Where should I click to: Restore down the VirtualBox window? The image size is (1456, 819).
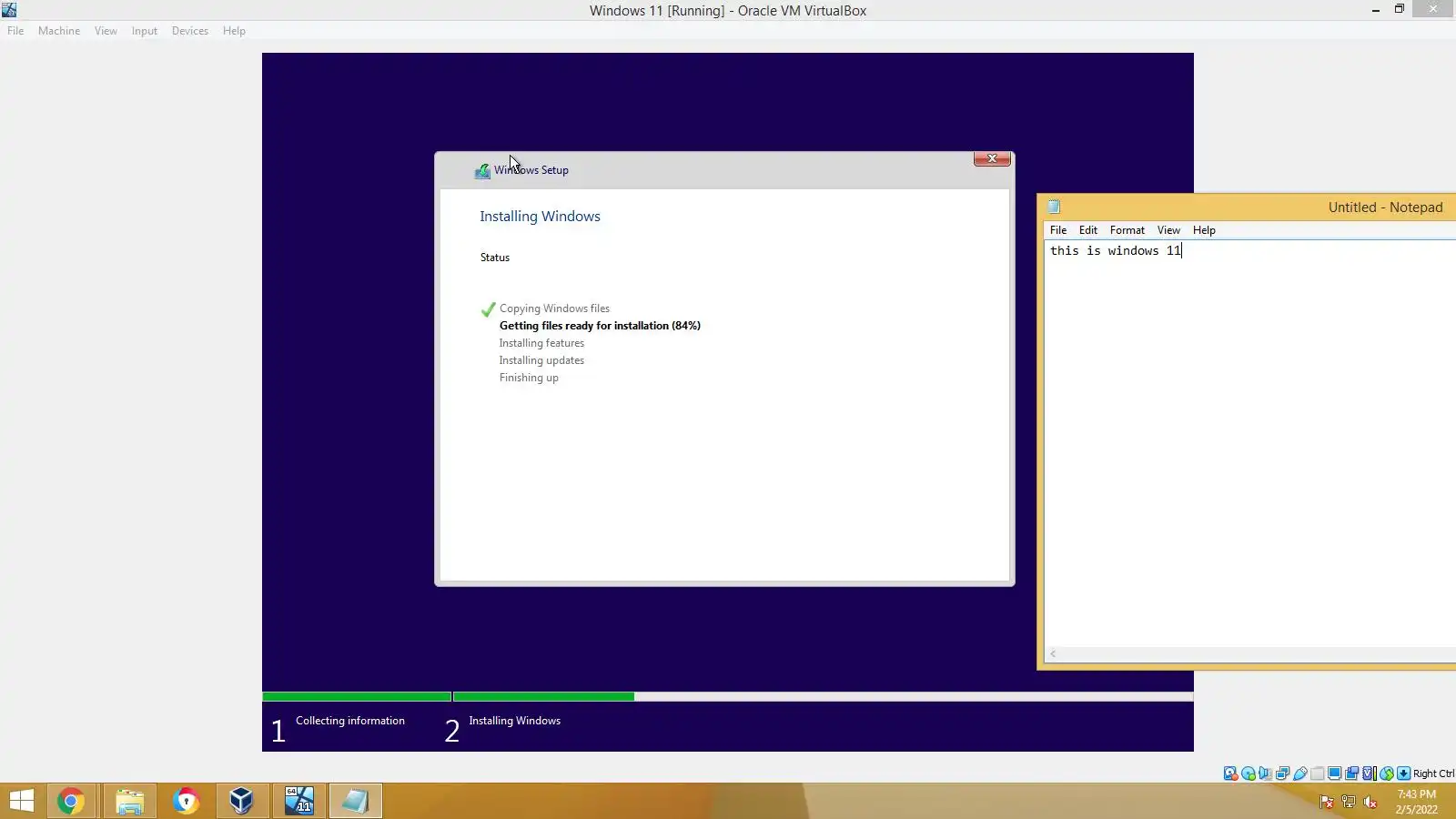[x=1400, y=10]
